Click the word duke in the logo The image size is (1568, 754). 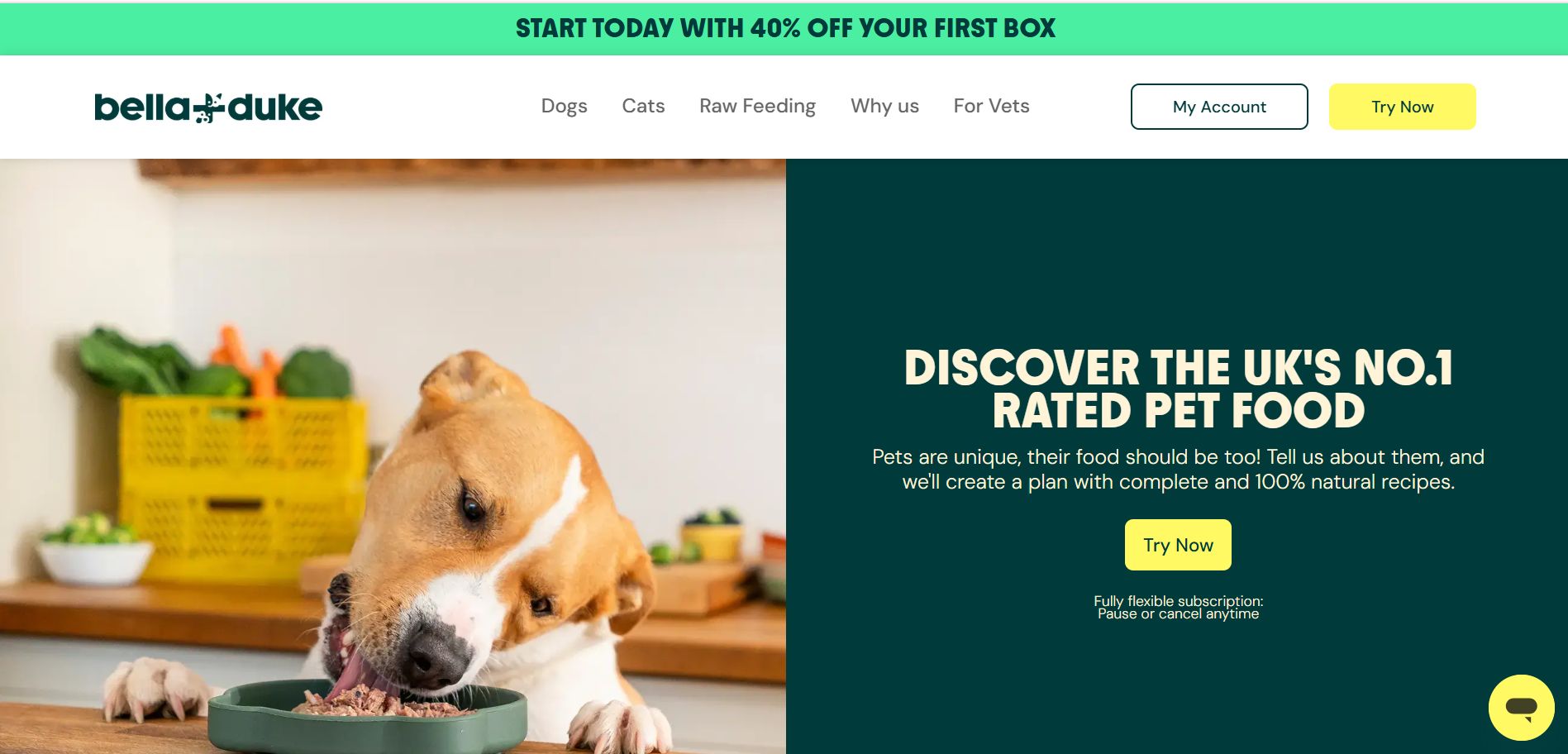point(274,107)
